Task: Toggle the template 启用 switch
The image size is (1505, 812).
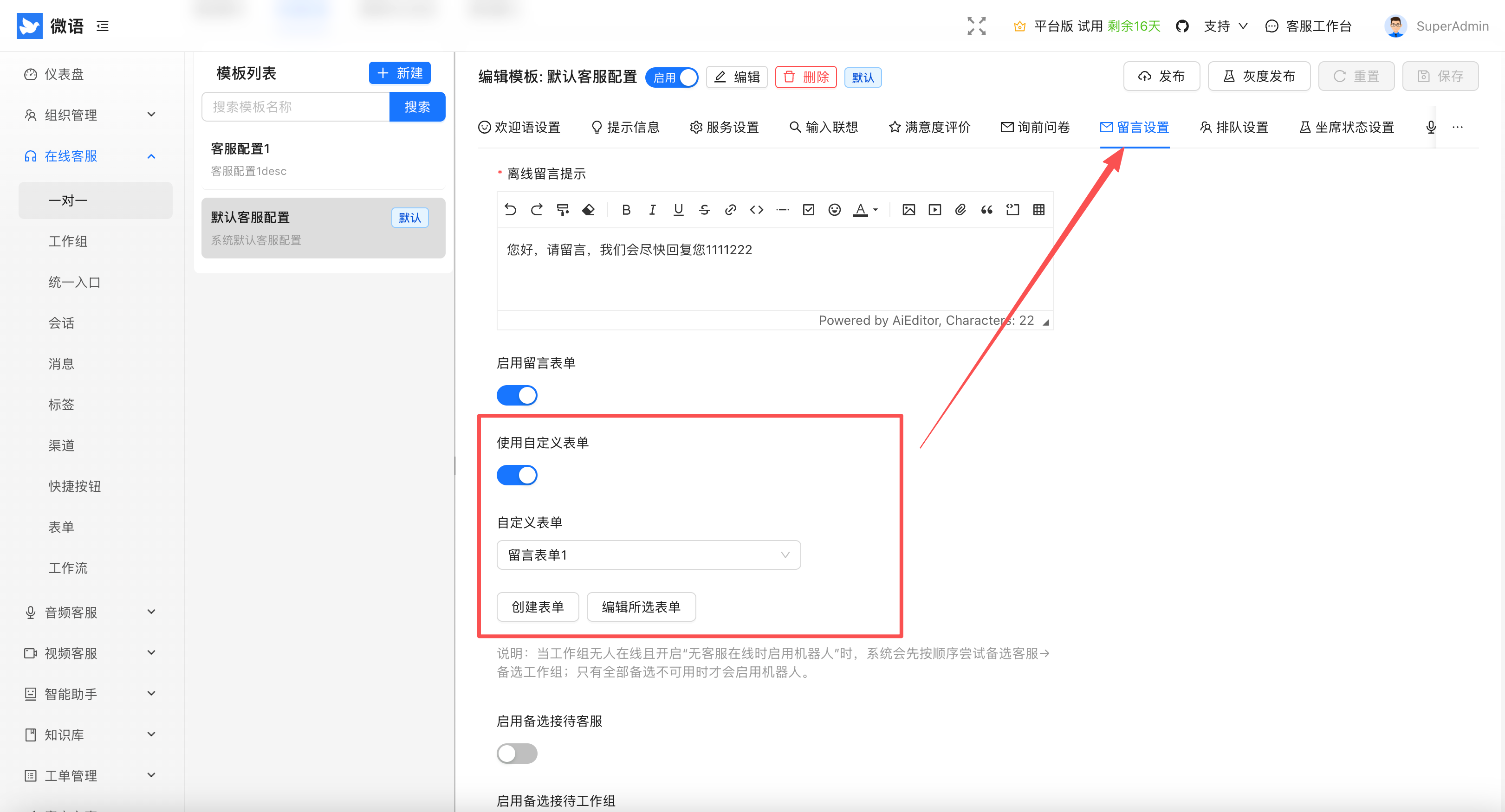Action: click(x=672, y=77)
